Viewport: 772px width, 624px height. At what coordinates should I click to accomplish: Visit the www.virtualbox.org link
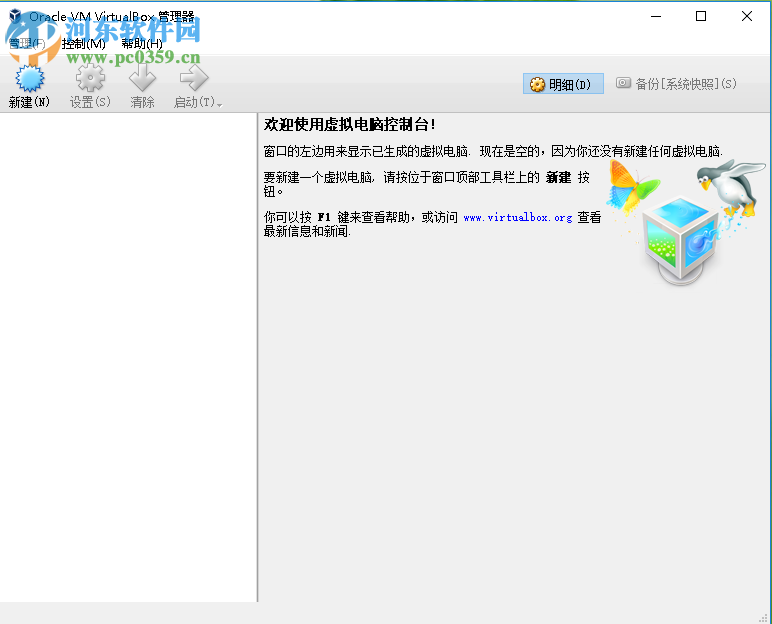click(517, 217)
